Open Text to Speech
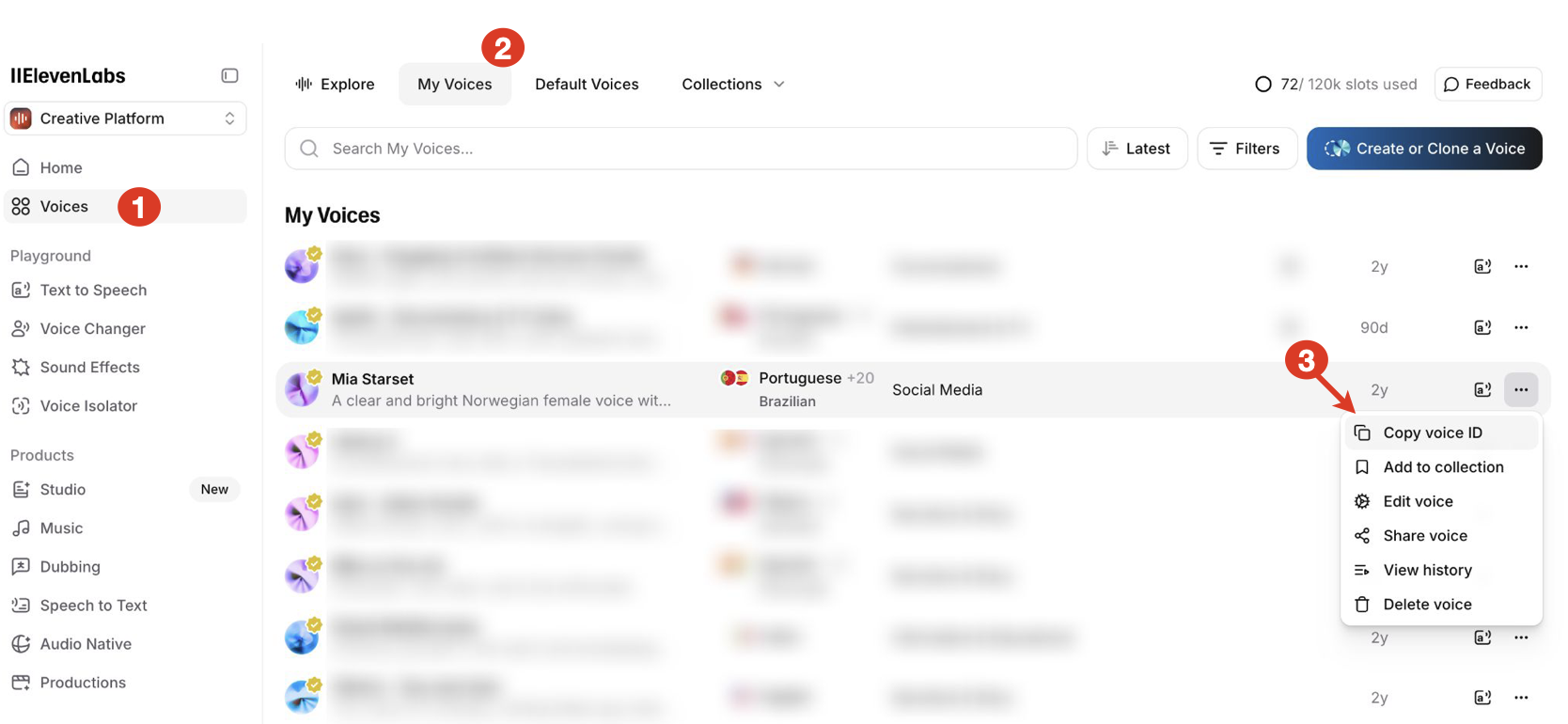 point(125,290)
